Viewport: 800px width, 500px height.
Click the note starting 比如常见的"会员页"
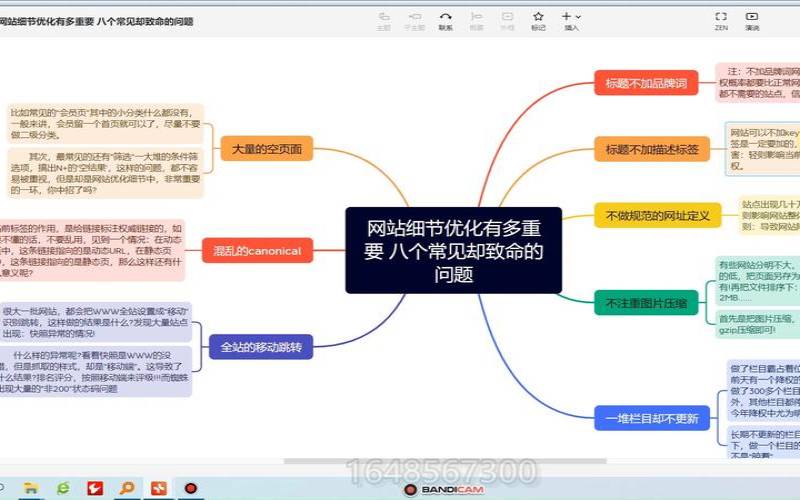(105, 124)
